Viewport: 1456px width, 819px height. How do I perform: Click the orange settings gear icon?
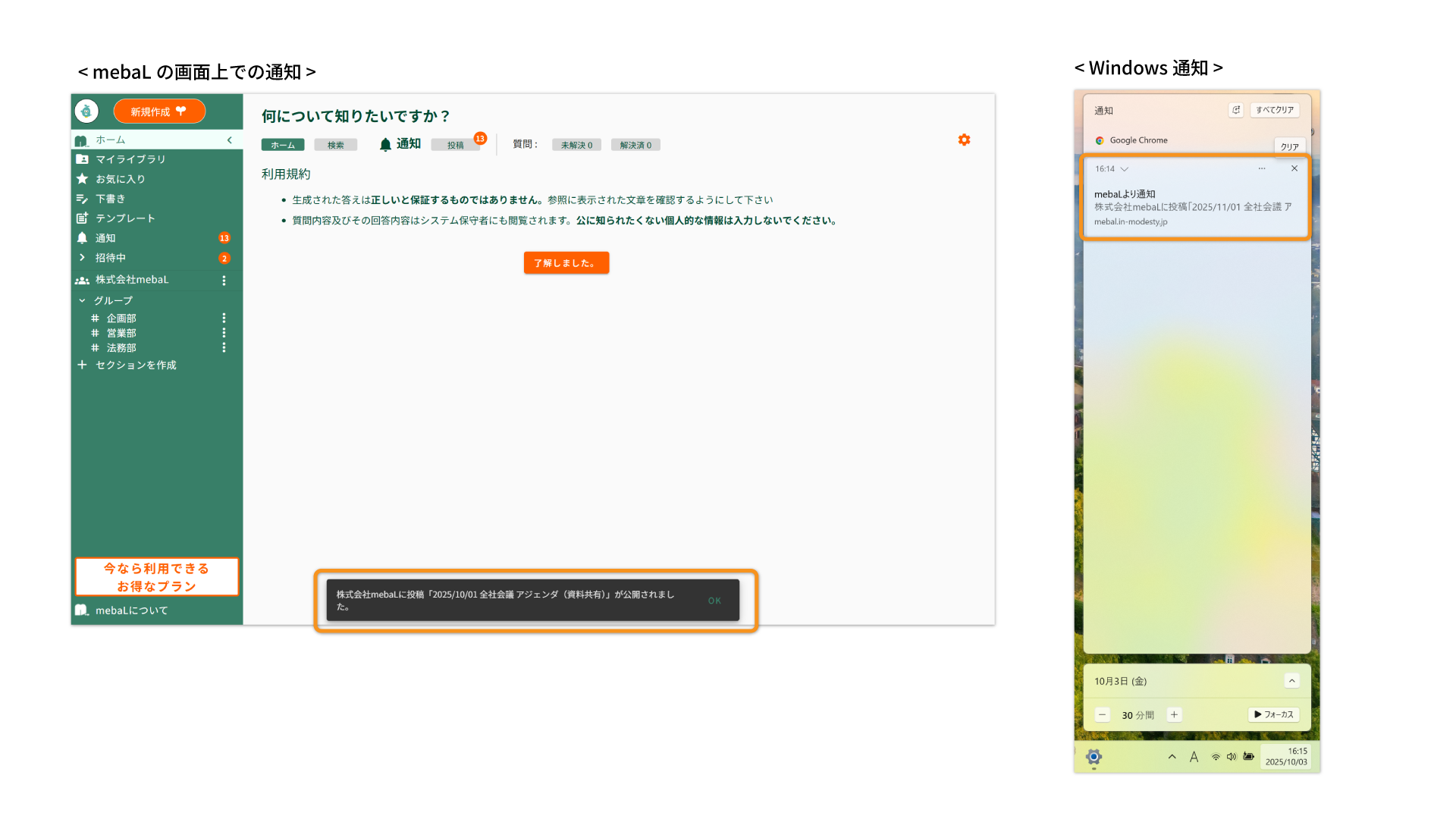pos(964,140)
